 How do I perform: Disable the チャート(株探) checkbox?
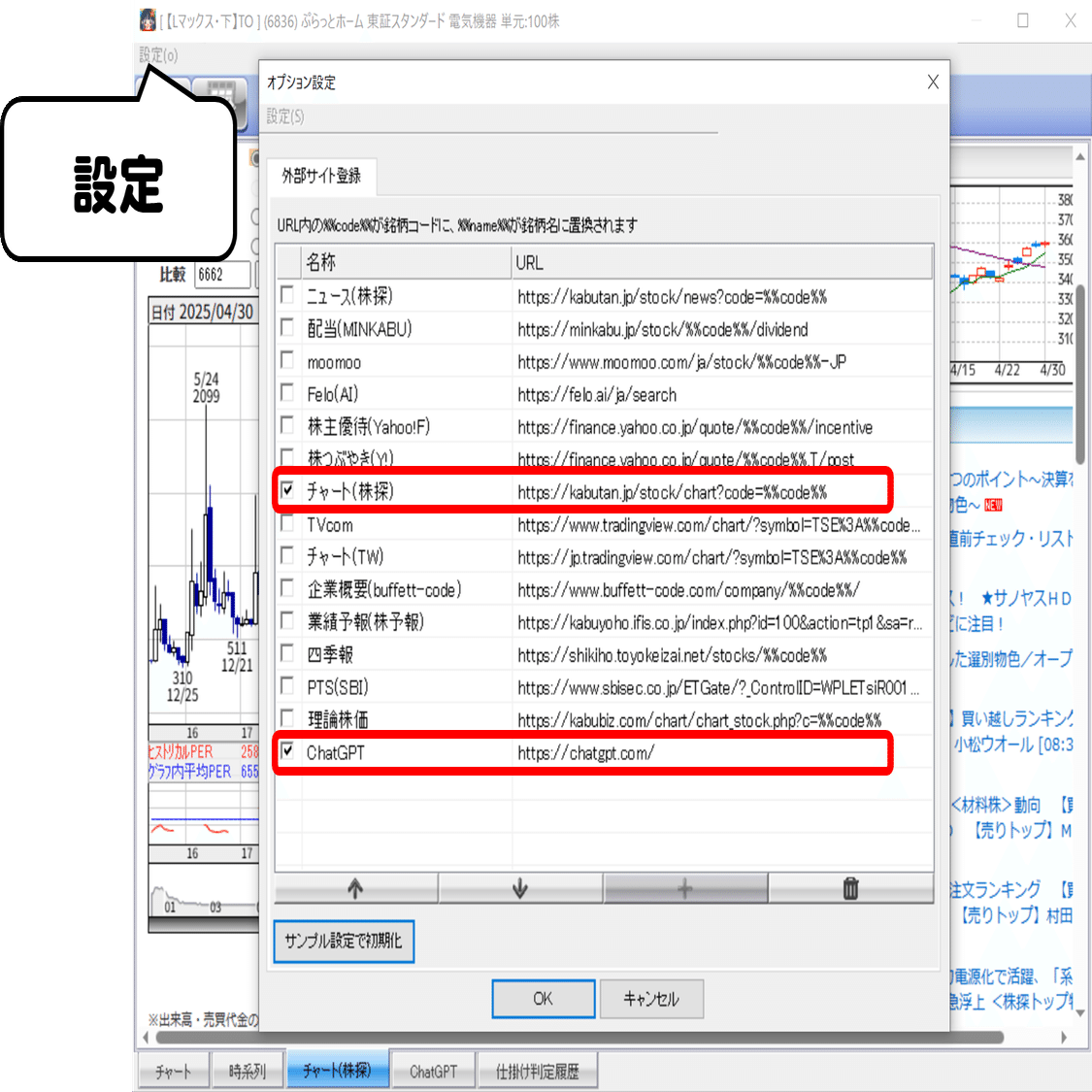286,490
